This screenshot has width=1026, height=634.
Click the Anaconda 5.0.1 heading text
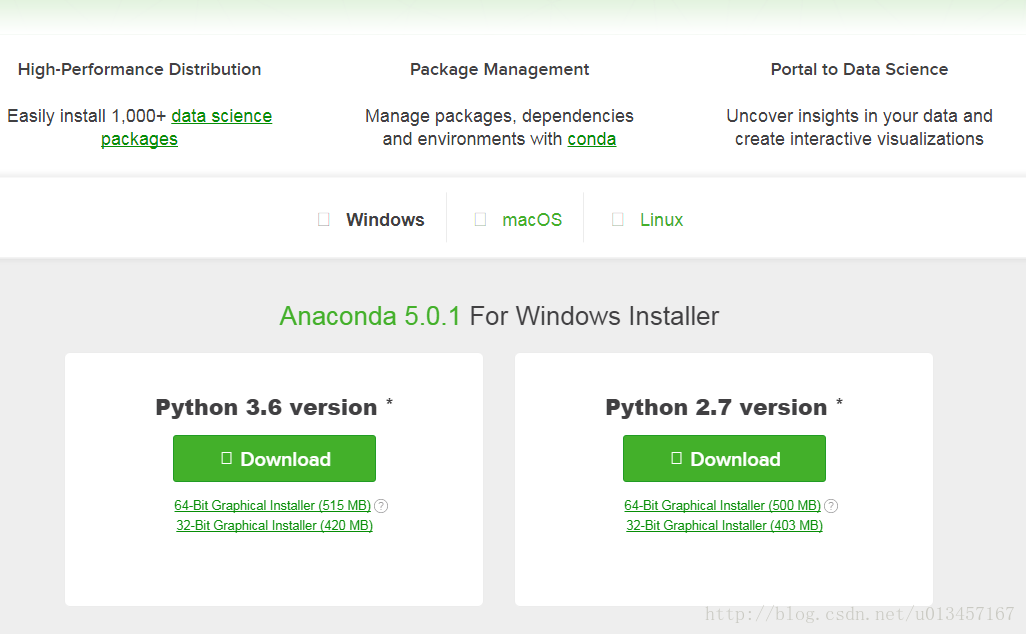pos(370,317)
